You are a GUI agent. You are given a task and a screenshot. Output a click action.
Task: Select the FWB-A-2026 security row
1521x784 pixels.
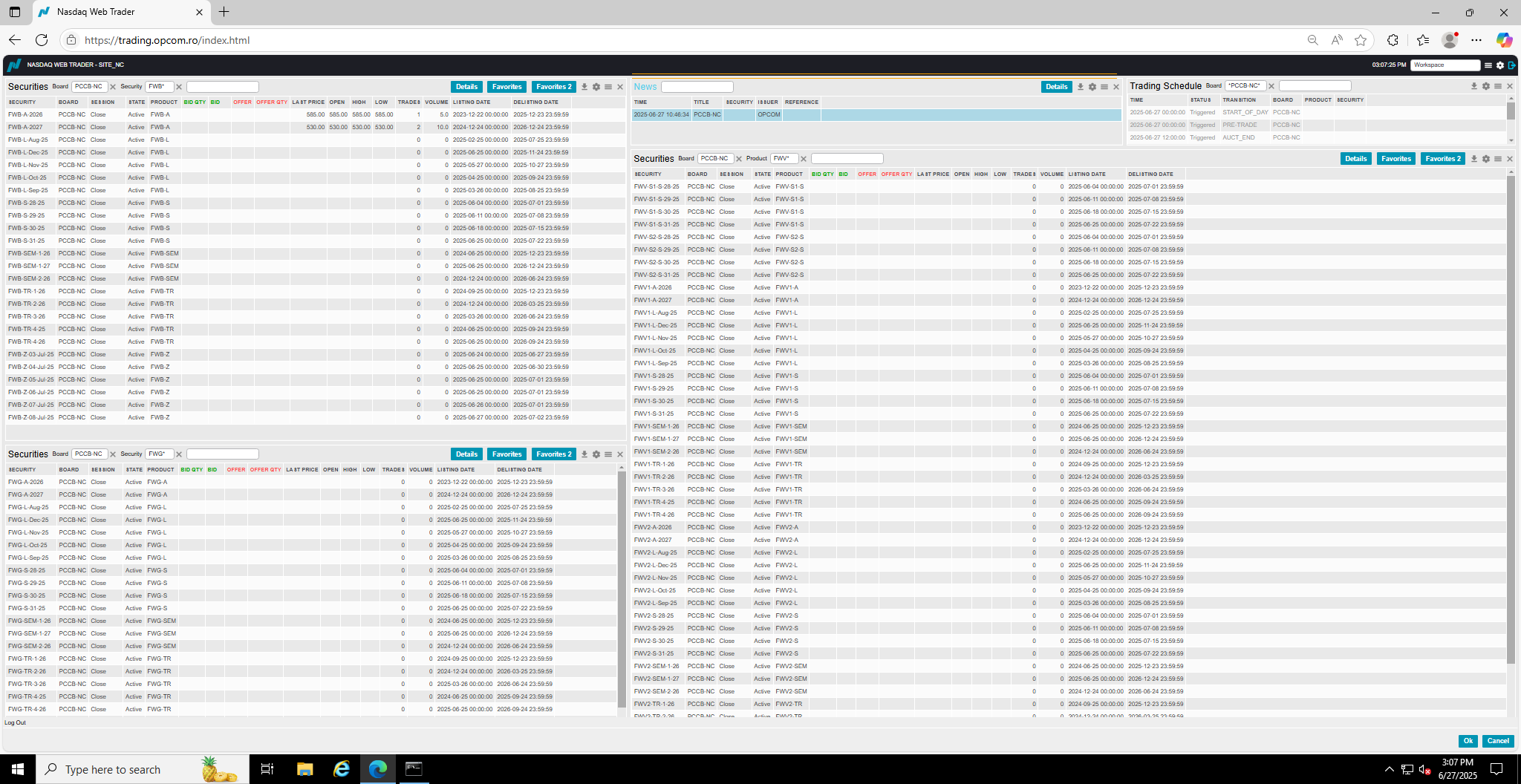[x=316, y=115]
